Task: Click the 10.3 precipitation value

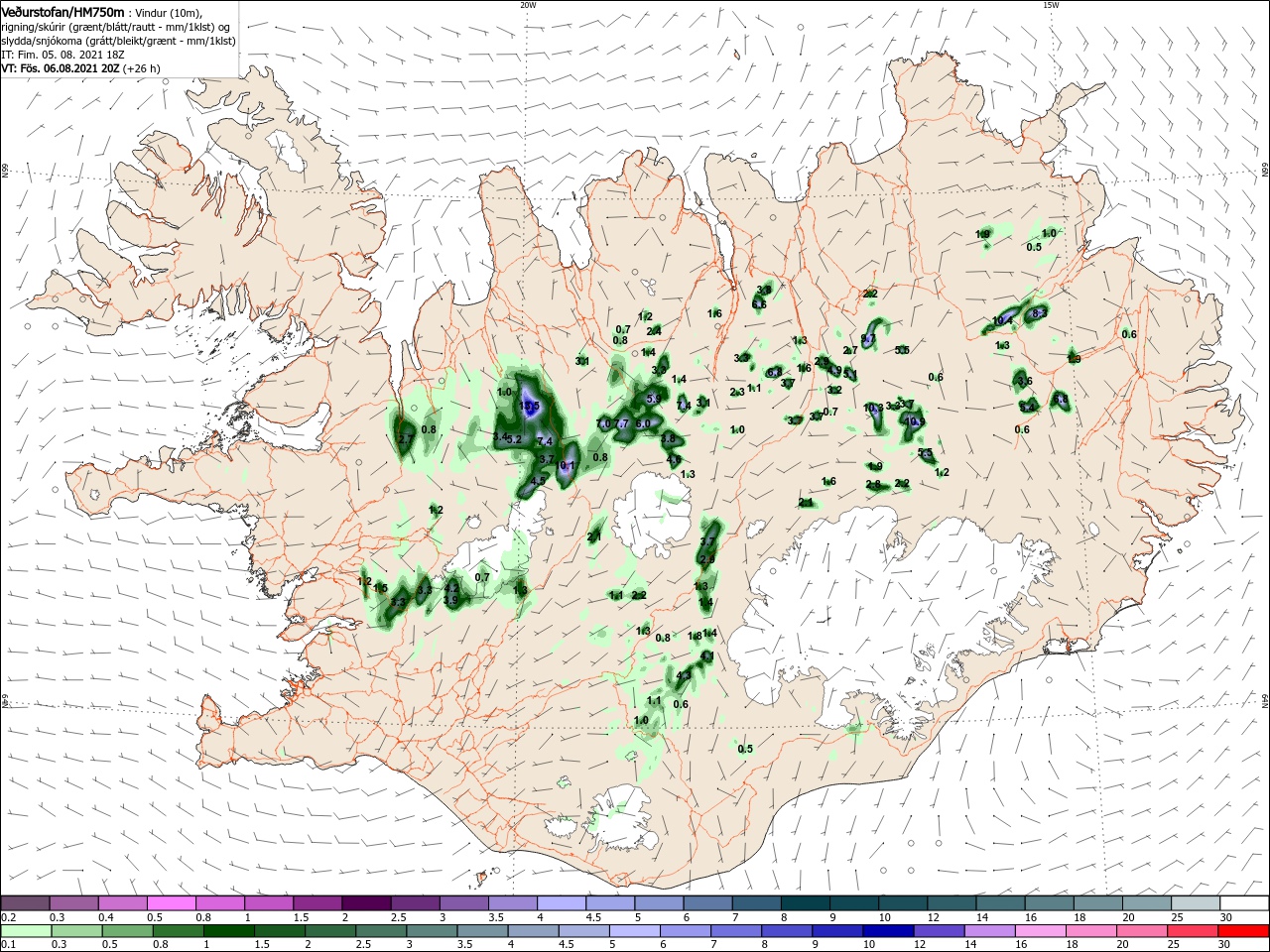Action: tap(873, 408)
